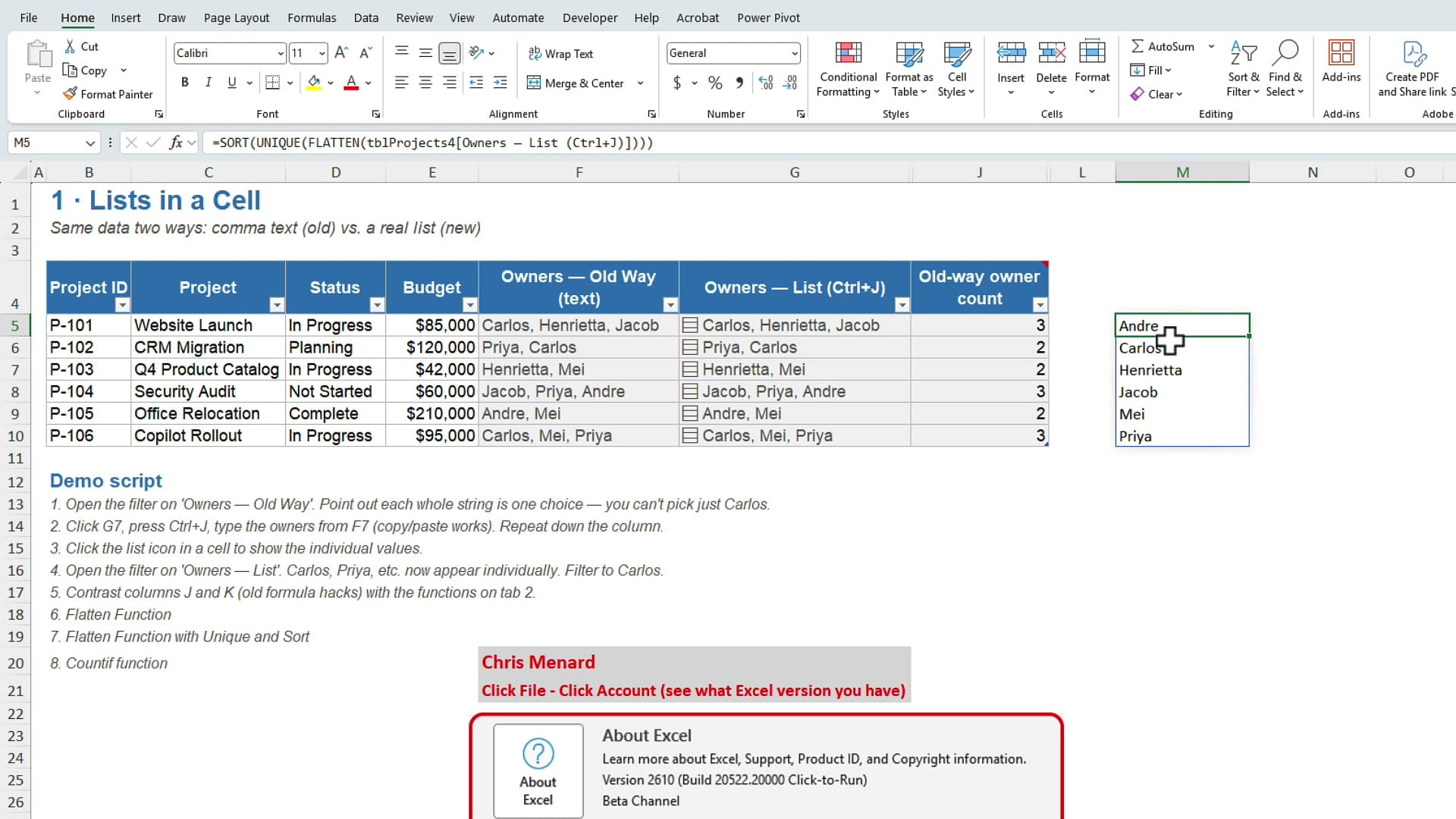
Task: Open the Calibri font name dropdown
Action: click(281, 53)
